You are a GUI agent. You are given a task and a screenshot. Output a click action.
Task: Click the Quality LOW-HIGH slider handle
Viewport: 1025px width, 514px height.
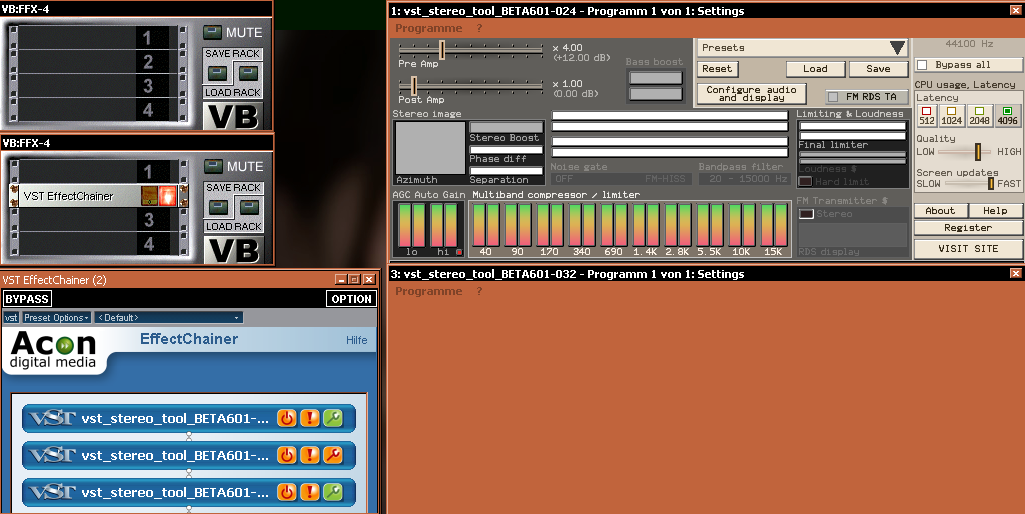tap(978, 152)
